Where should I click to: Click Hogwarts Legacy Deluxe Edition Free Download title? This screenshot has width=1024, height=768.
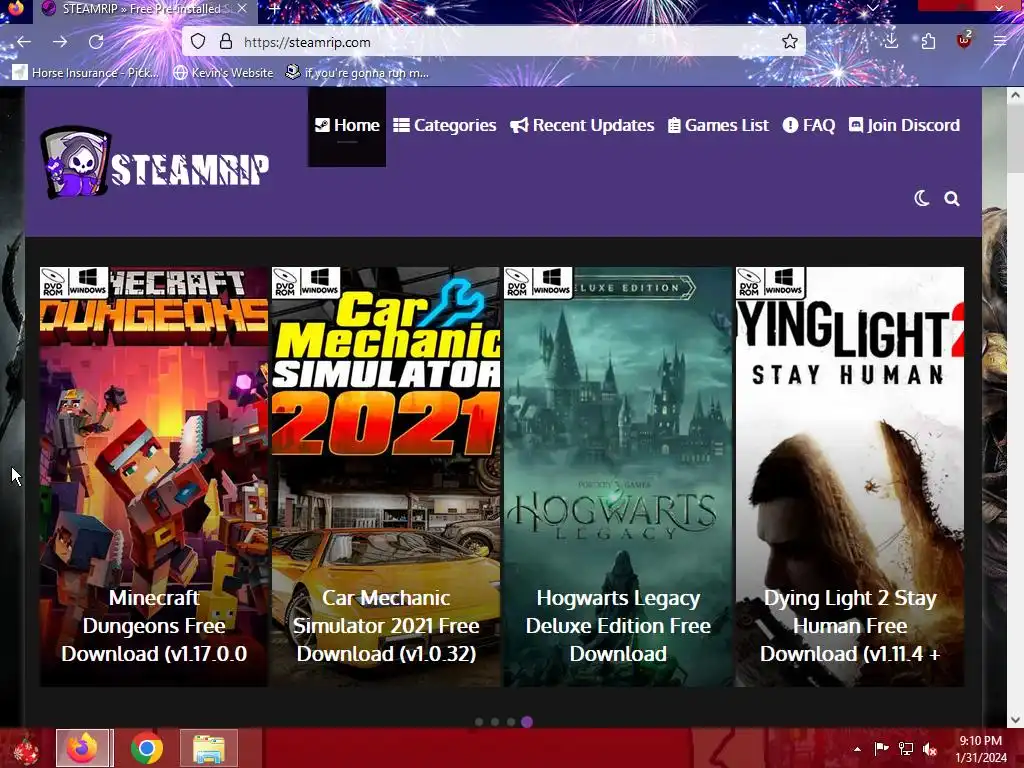click(x=618, y=626)
